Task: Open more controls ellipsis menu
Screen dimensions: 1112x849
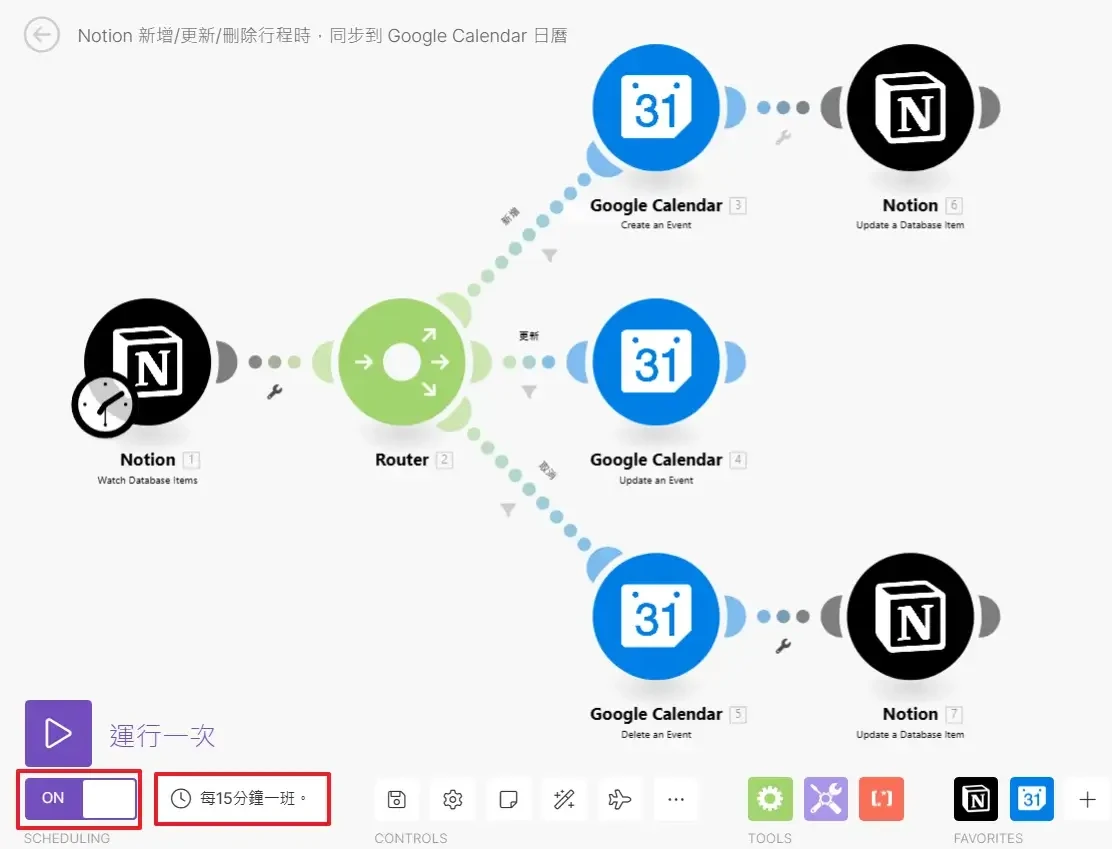Action: click(x=675, y=799)
